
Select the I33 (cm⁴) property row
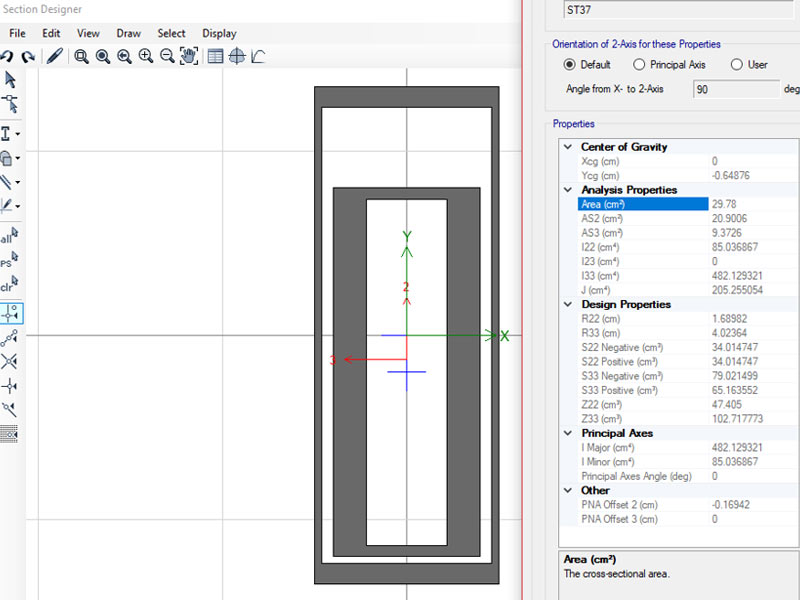point(688,276)
